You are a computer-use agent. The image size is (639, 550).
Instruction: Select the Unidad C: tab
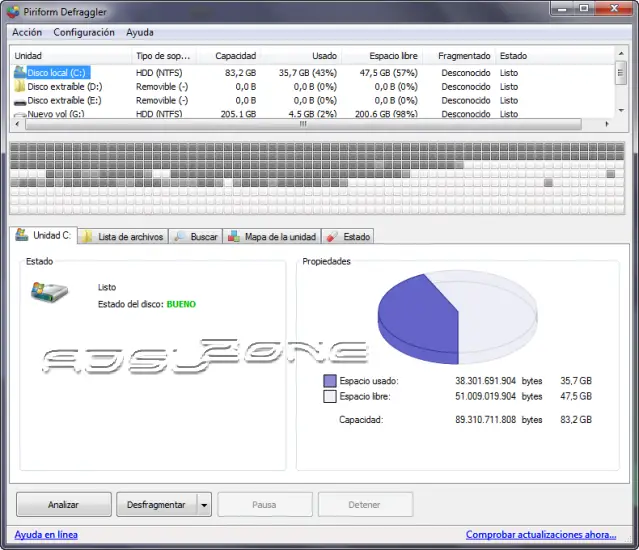tap(43, 235)
